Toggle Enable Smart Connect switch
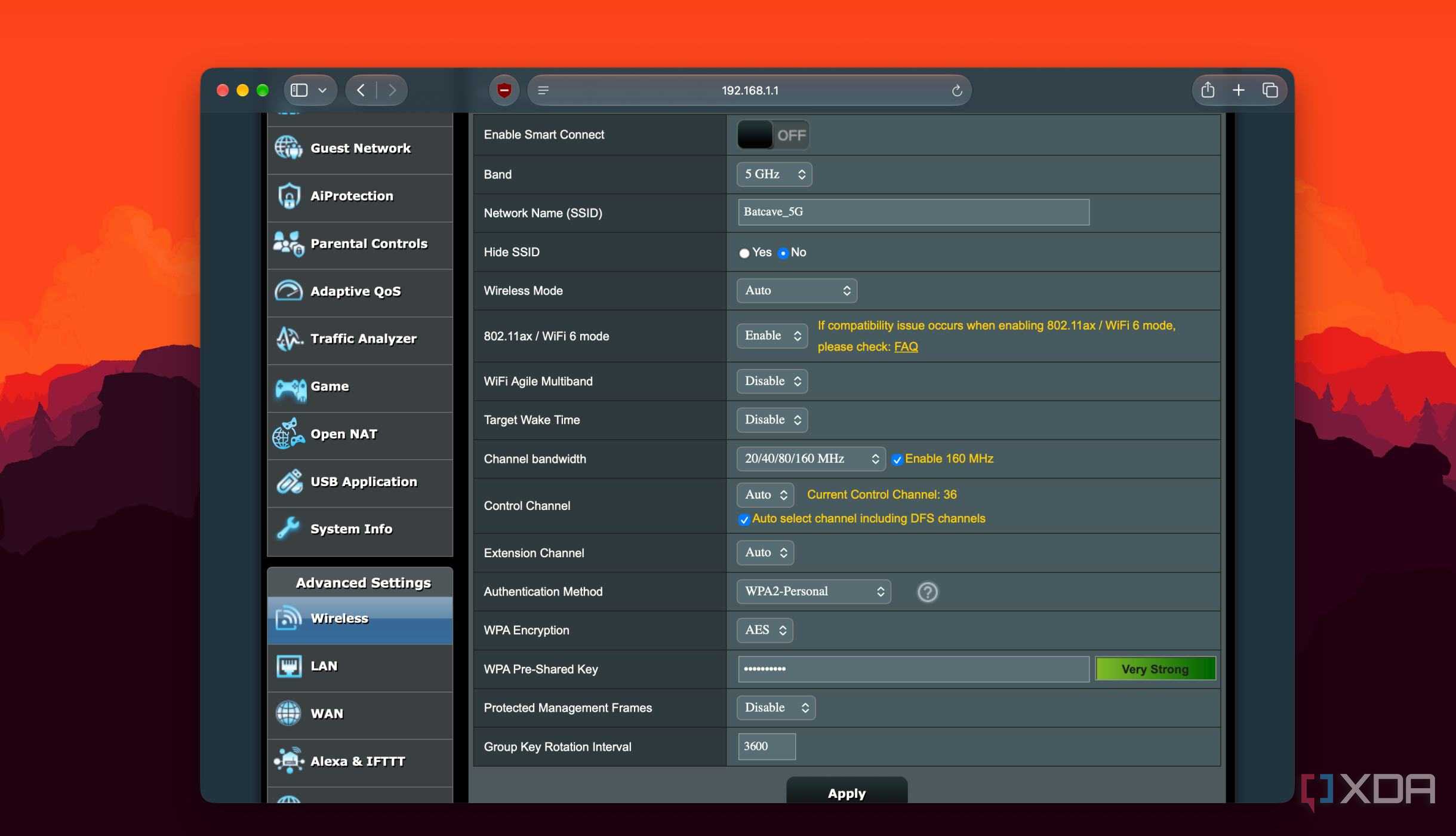Screen dimensions: 1456x836 click(x=772, y=135)
